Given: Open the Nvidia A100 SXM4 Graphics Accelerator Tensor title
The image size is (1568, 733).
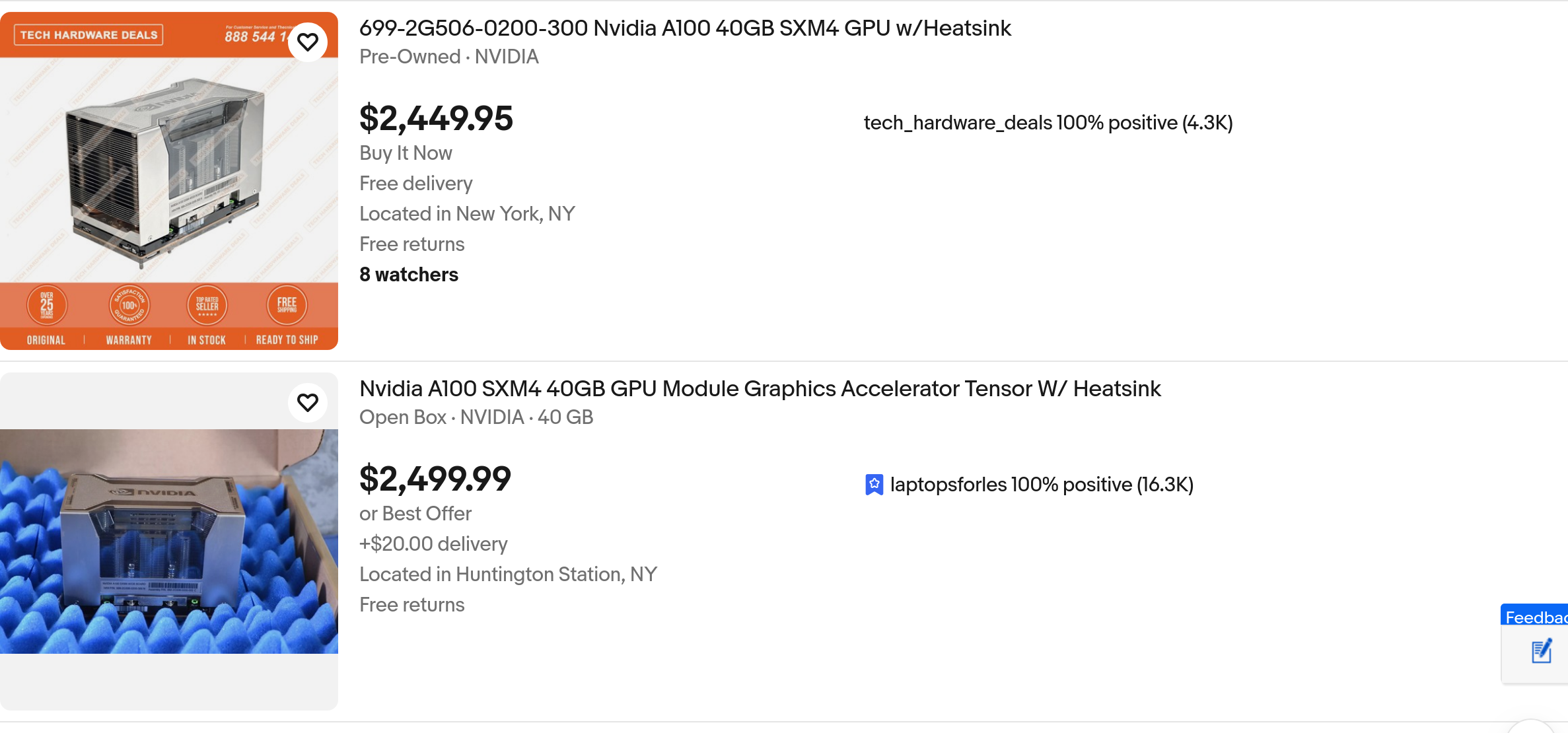Looking at the screenshot, I should 760,389.
